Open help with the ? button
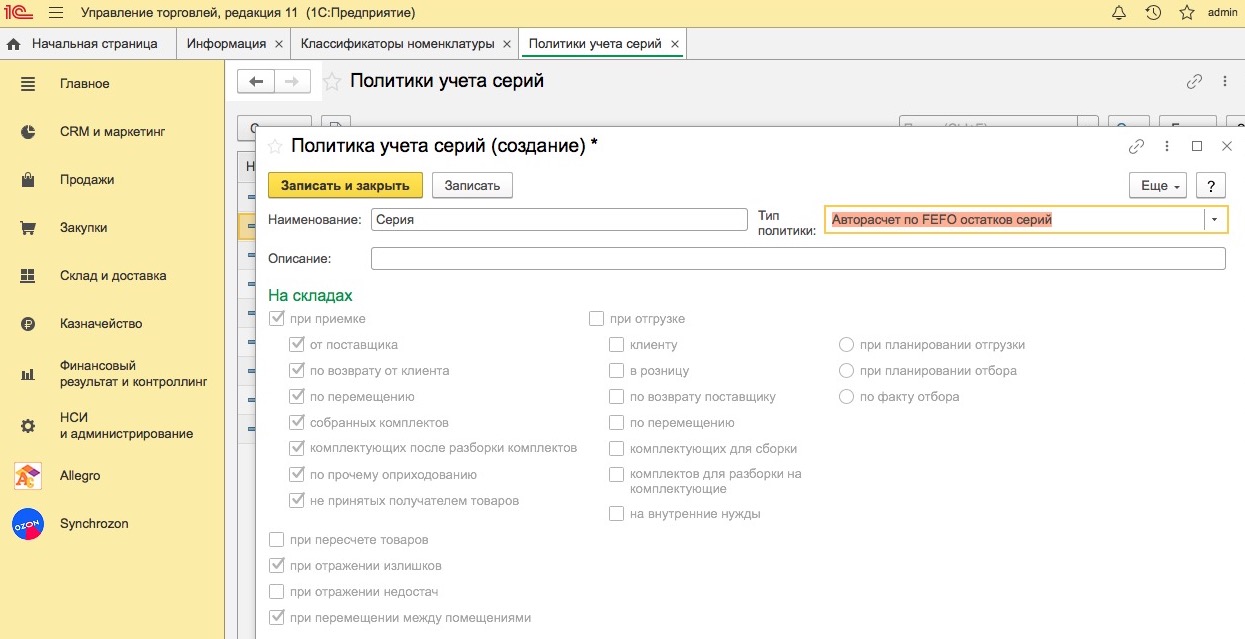Viewport: 1245px width, 639px height. [1211, 186]
